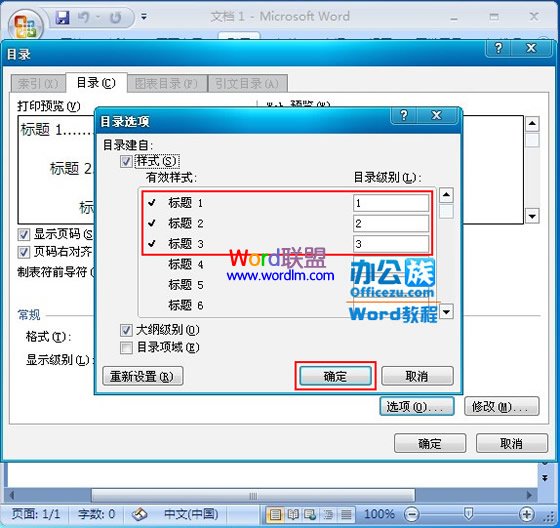
Task: Switch to the 引文目录(A) tab
Action: [x=247, y=84]
